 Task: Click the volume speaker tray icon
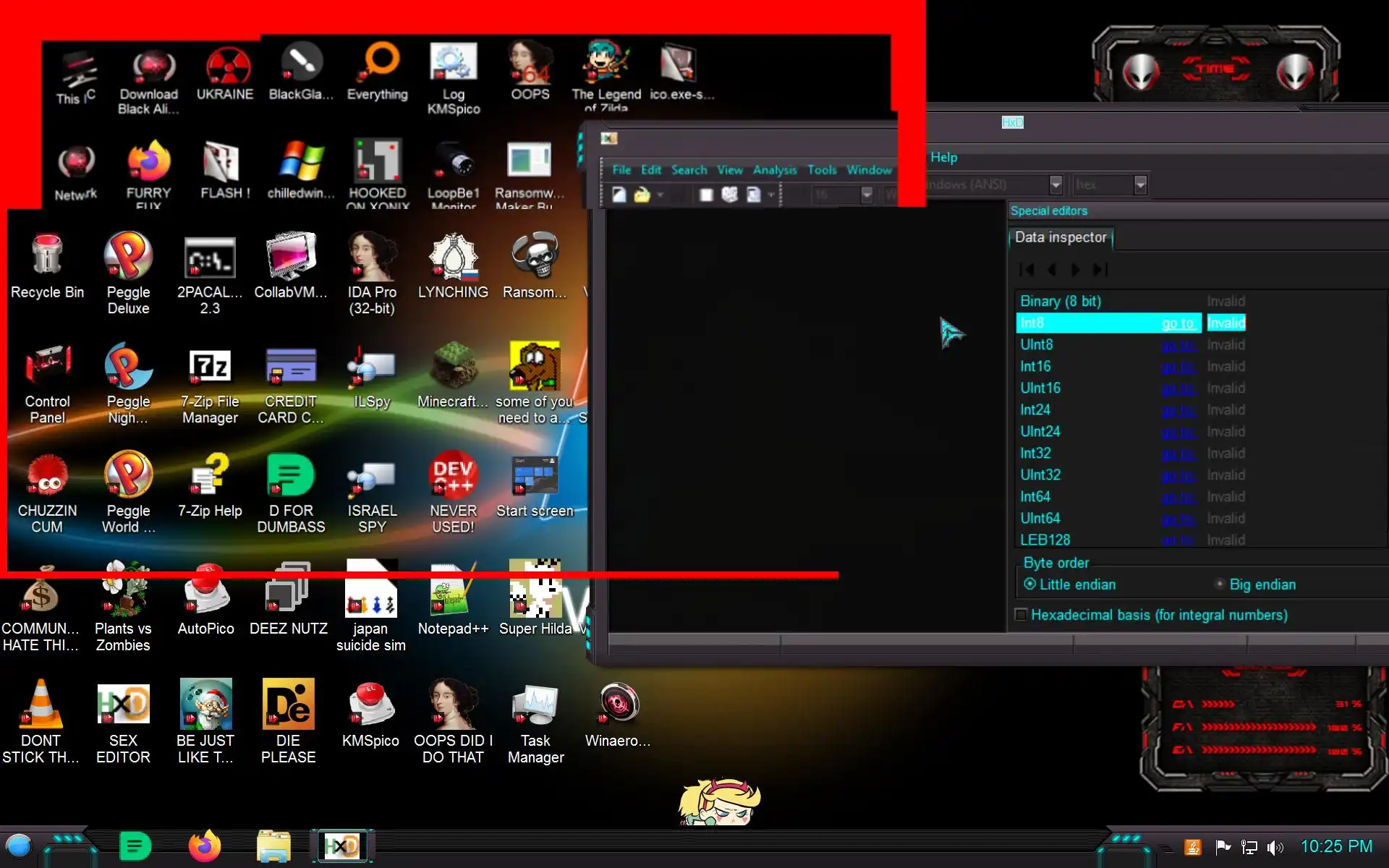(x=1275, y=847)
